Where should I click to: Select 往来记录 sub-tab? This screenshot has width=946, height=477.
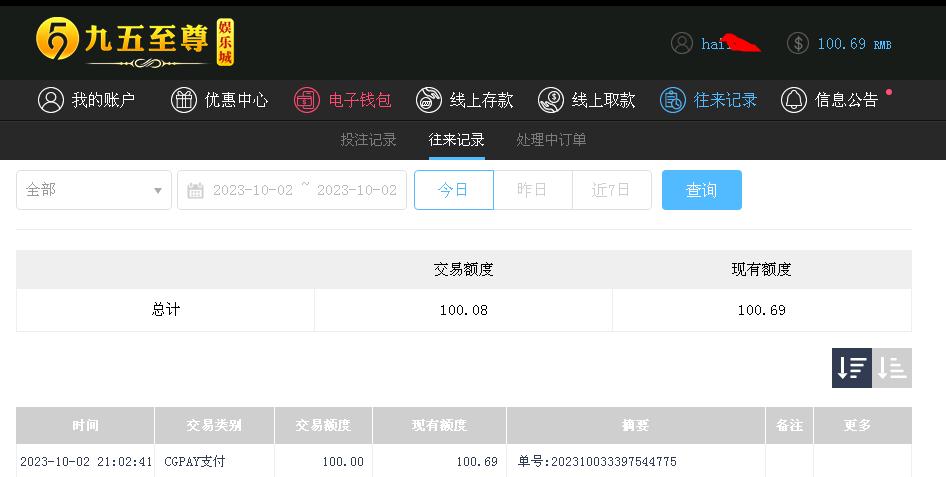pyautogui.click(x=457, y=140)
